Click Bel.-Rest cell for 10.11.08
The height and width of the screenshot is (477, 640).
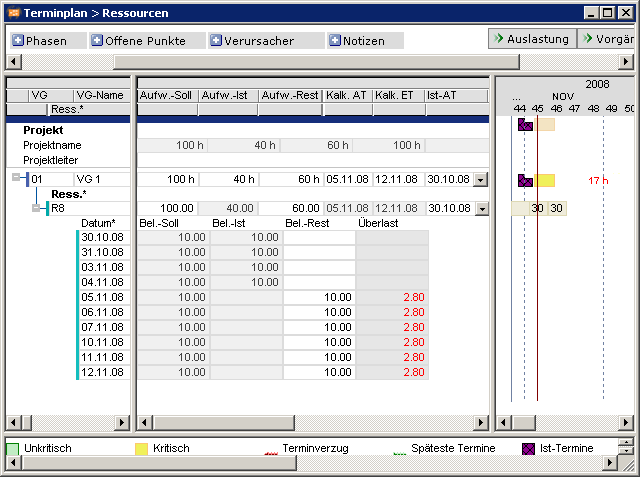(319, 342)
